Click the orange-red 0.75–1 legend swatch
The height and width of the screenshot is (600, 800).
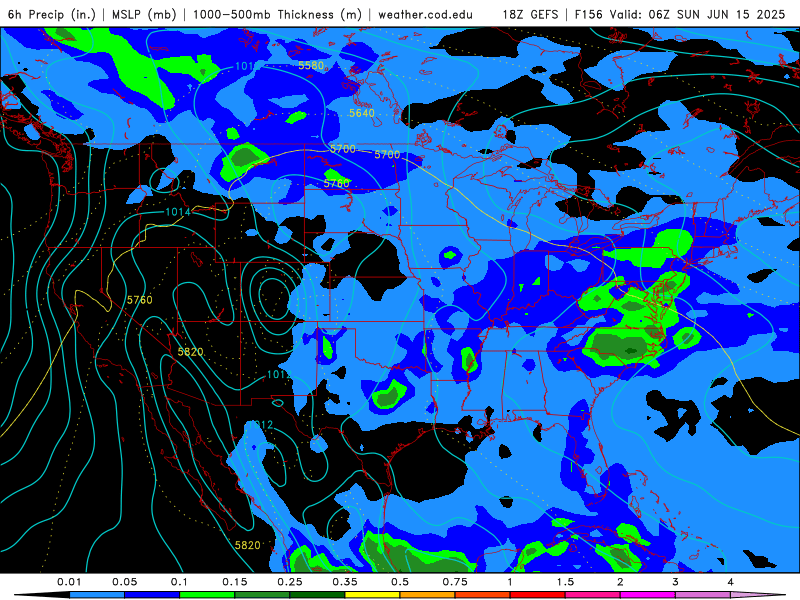click(483, 595)
